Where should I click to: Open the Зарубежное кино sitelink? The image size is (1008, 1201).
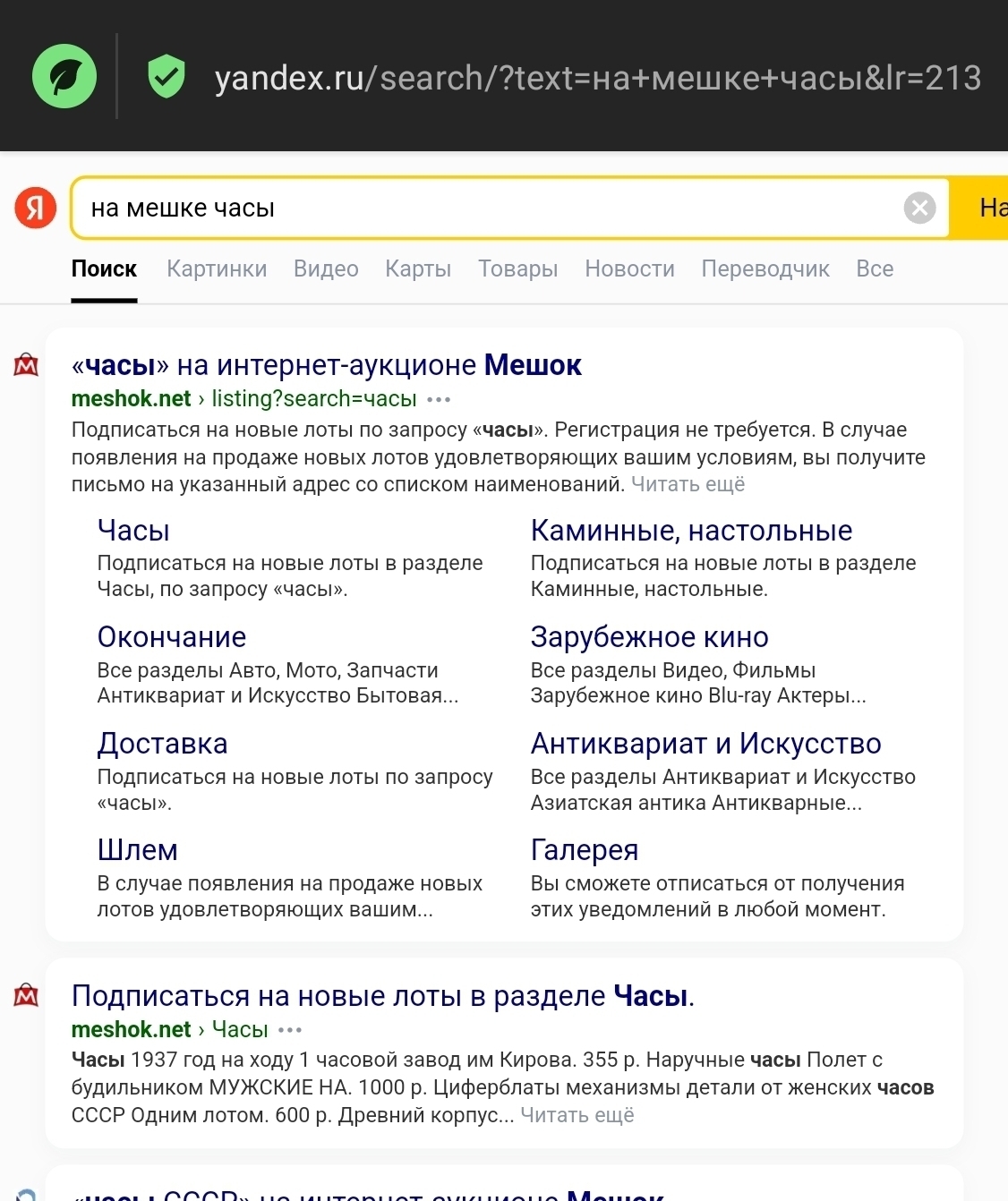[649, 637]
